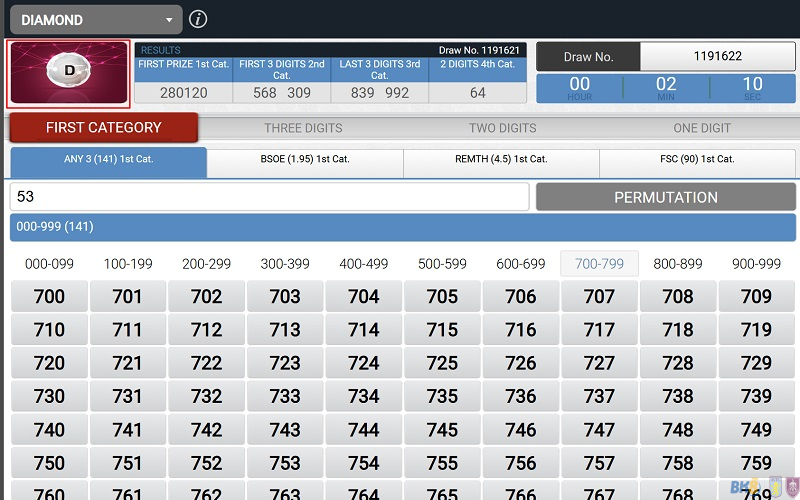This screenshot has width=800, height=500.
Task: Click the info icon beside DIAMOND dropdown
Action: (x=198, y=19)
